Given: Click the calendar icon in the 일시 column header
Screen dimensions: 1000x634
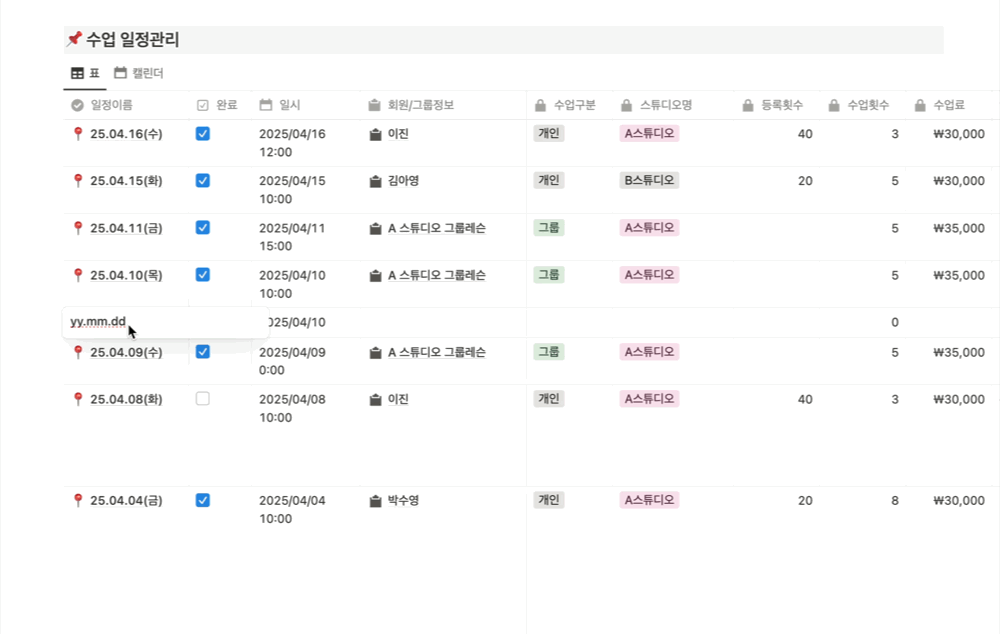Looking at the screenshot, I should pyautogui.click(x=265, y=104).
